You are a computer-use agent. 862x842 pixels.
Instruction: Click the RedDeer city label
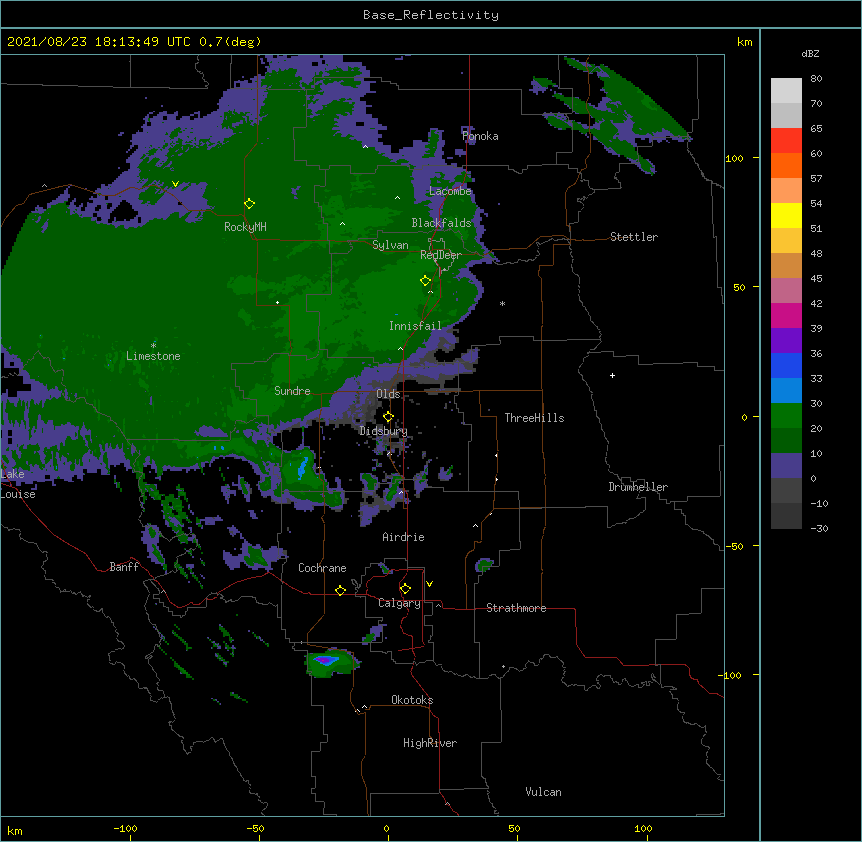pos(441,255)
